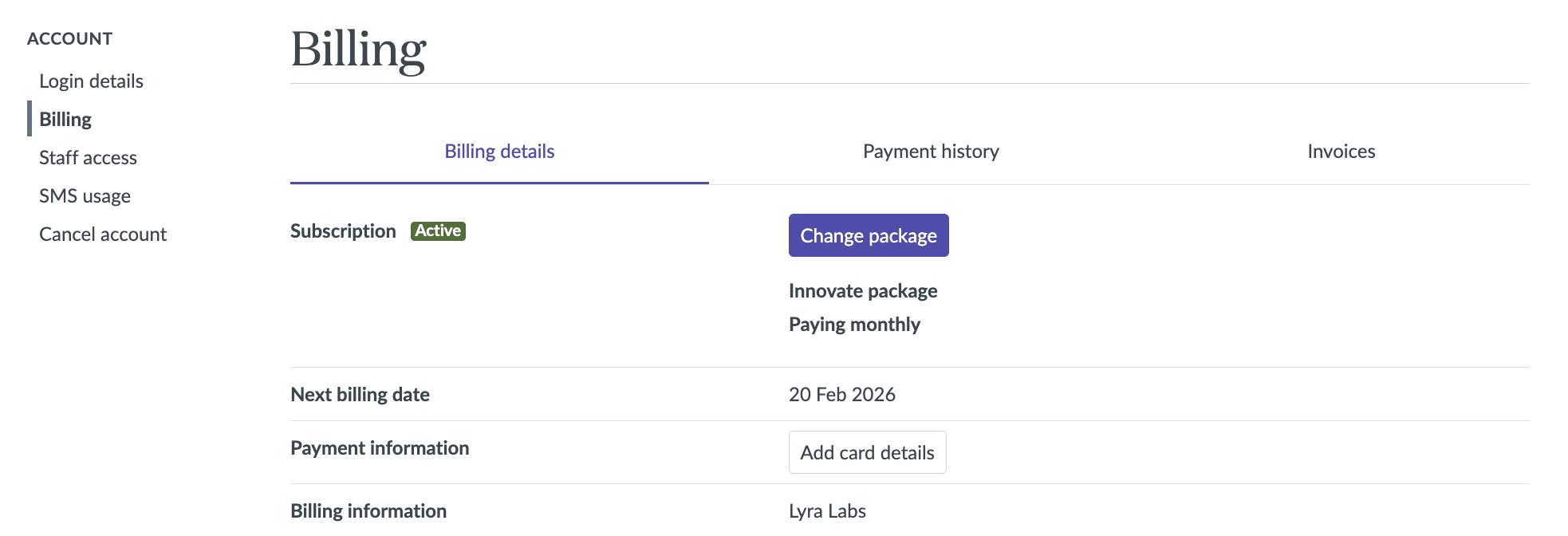Click the Paying monthly text

pos(854,325)
